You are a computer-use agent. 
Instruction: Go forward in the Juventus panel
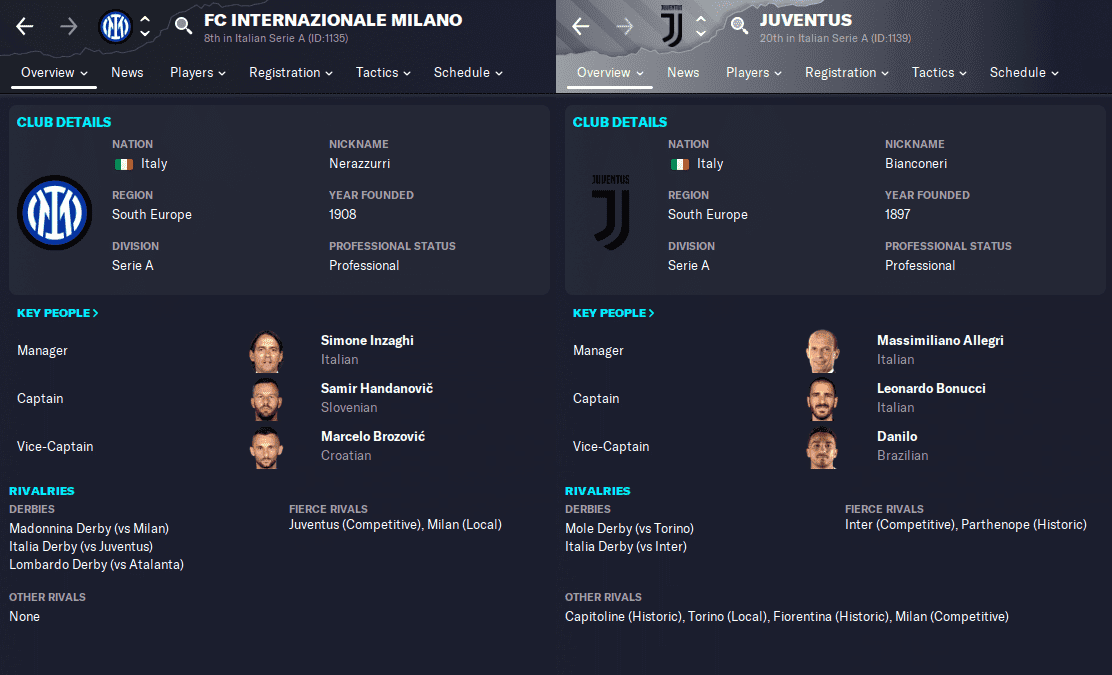pyautogui.click(x=625, y=27)
